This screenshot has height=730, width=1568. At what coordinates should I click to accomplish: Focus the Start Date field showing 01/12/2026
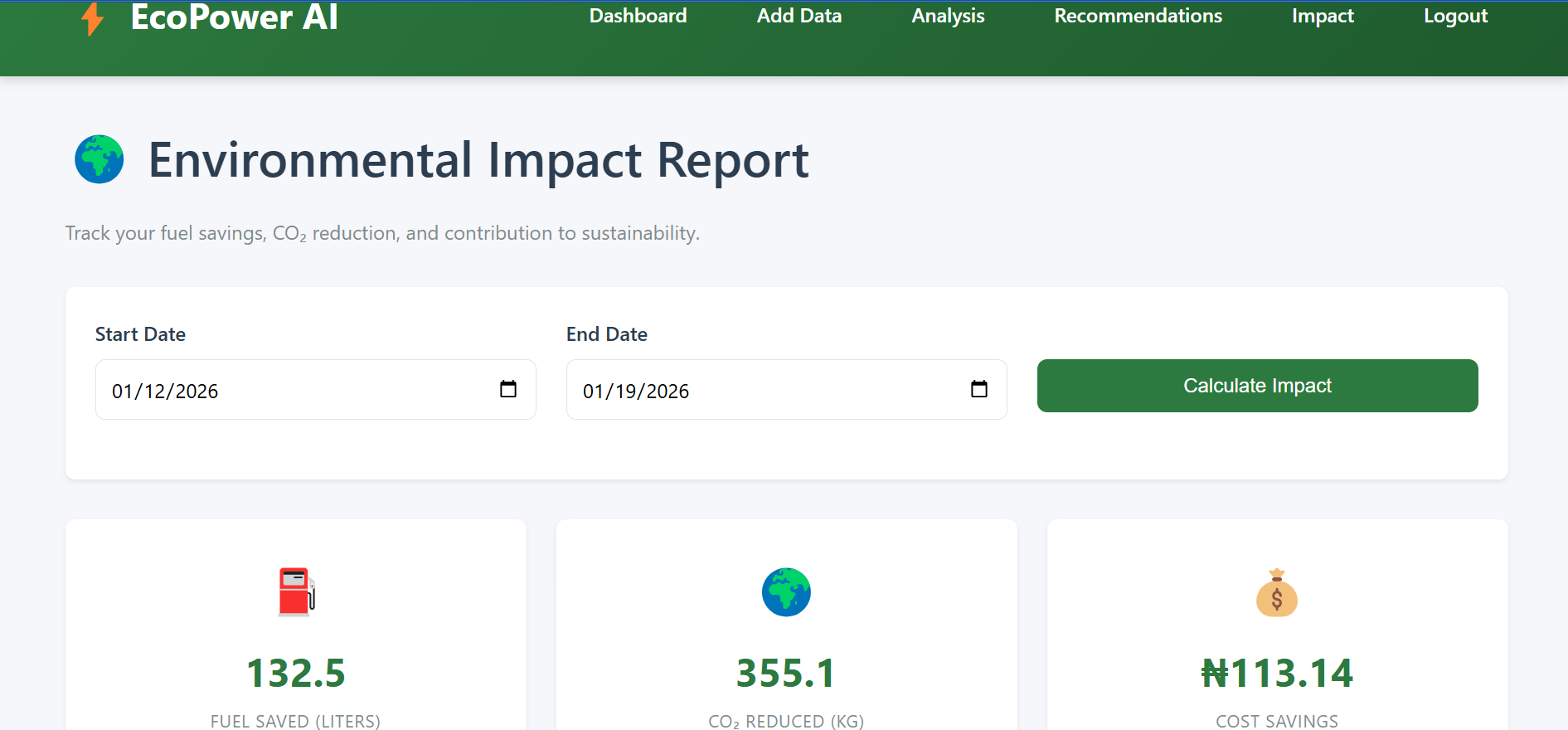point(315,390)
